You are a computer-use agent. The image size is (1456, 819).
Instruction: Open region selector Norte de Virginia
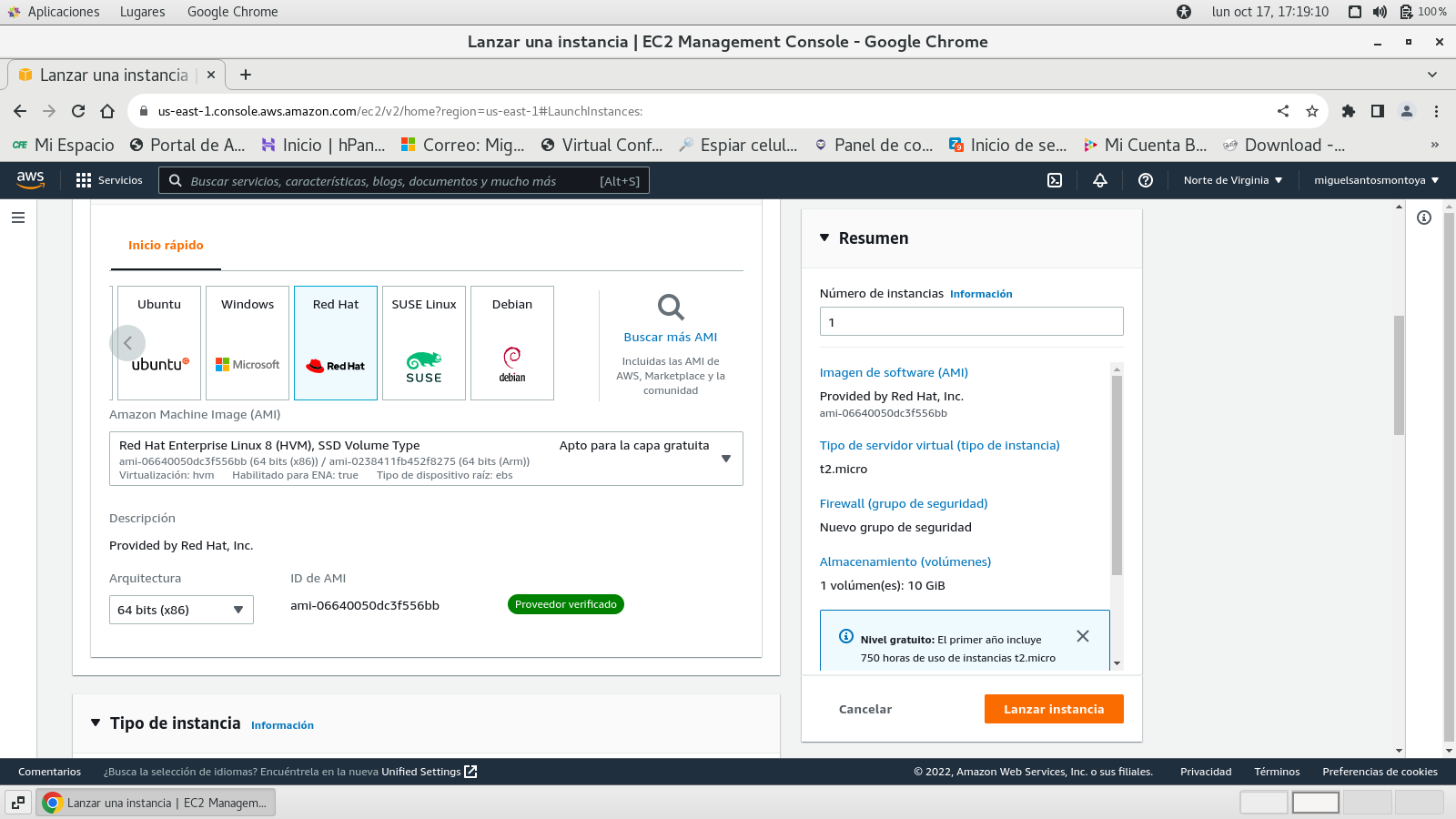point(1233,180)
